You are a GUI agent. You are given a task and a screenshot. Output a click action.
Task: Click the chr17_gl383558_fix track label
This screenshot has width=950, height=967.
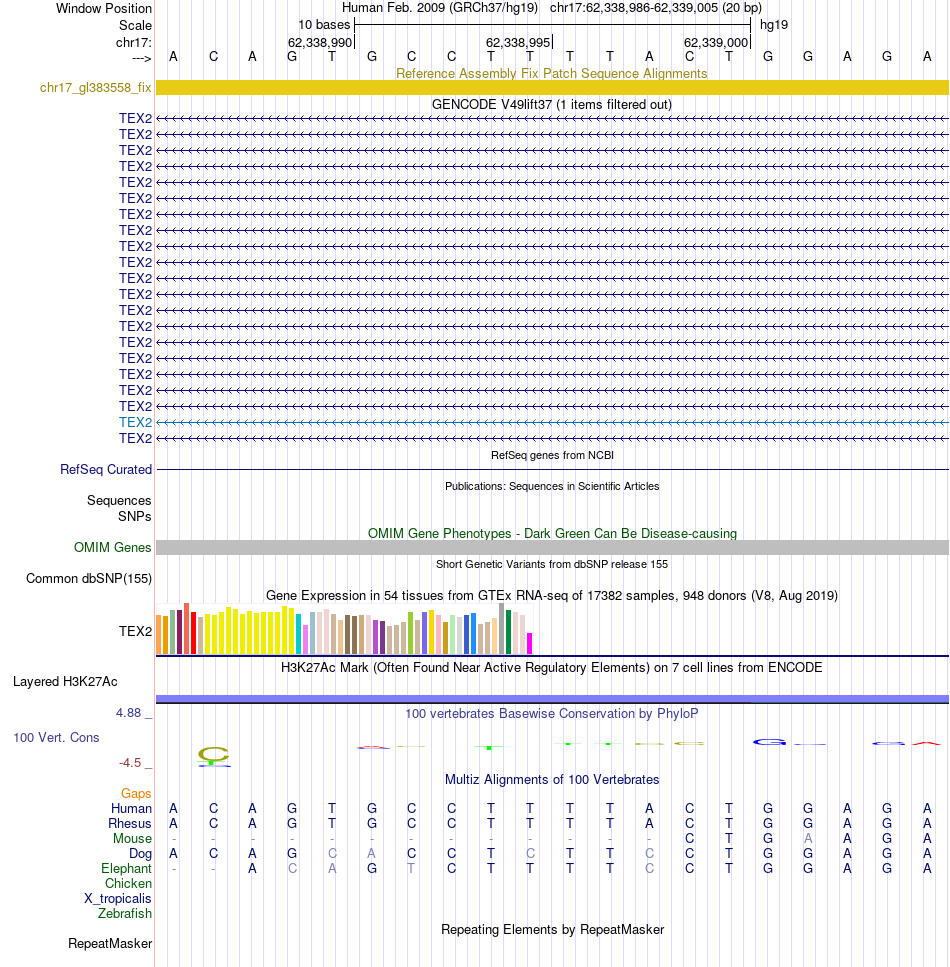click(x=95, y=88)
